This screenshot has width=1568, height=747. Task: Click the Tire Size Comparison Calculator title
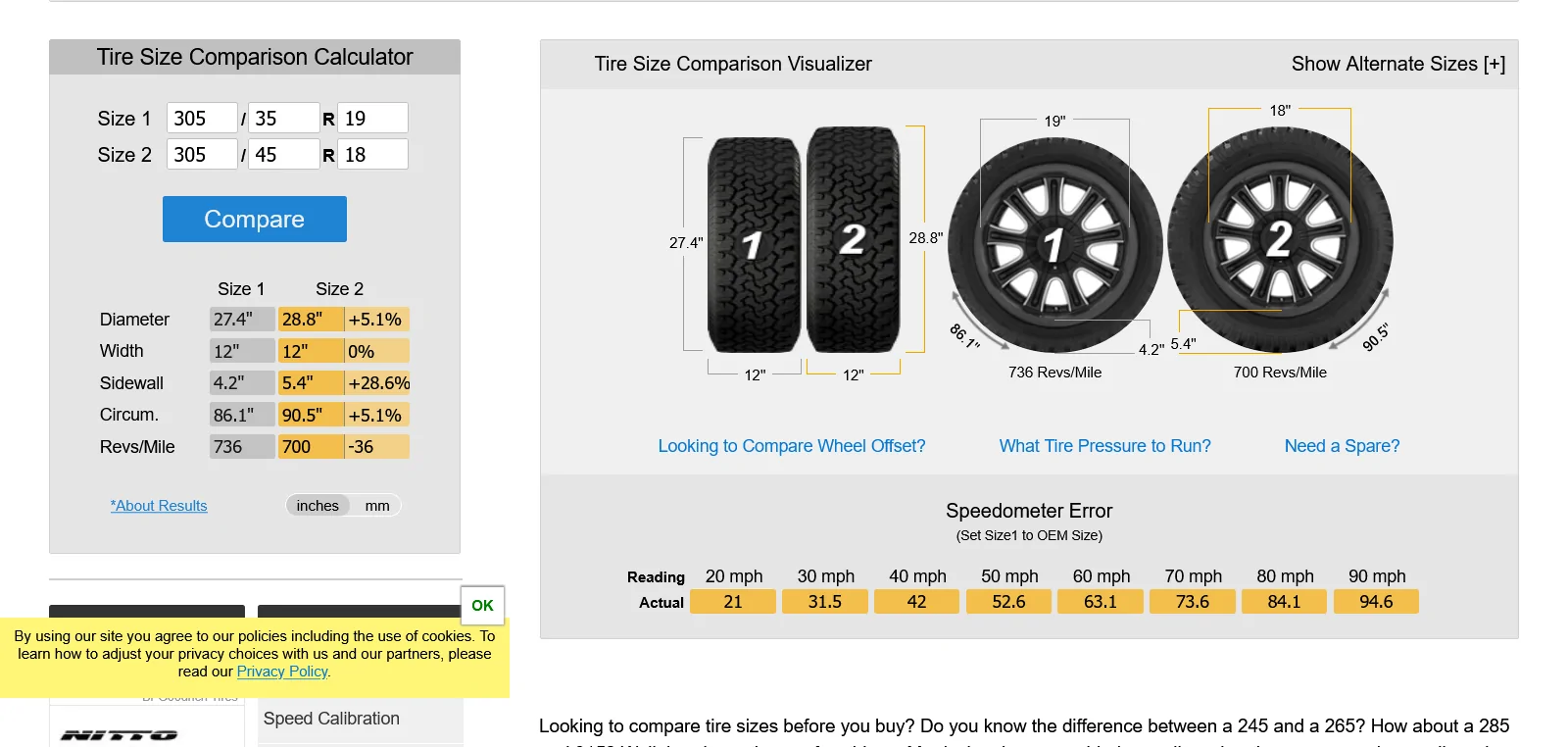click(255, 57)
